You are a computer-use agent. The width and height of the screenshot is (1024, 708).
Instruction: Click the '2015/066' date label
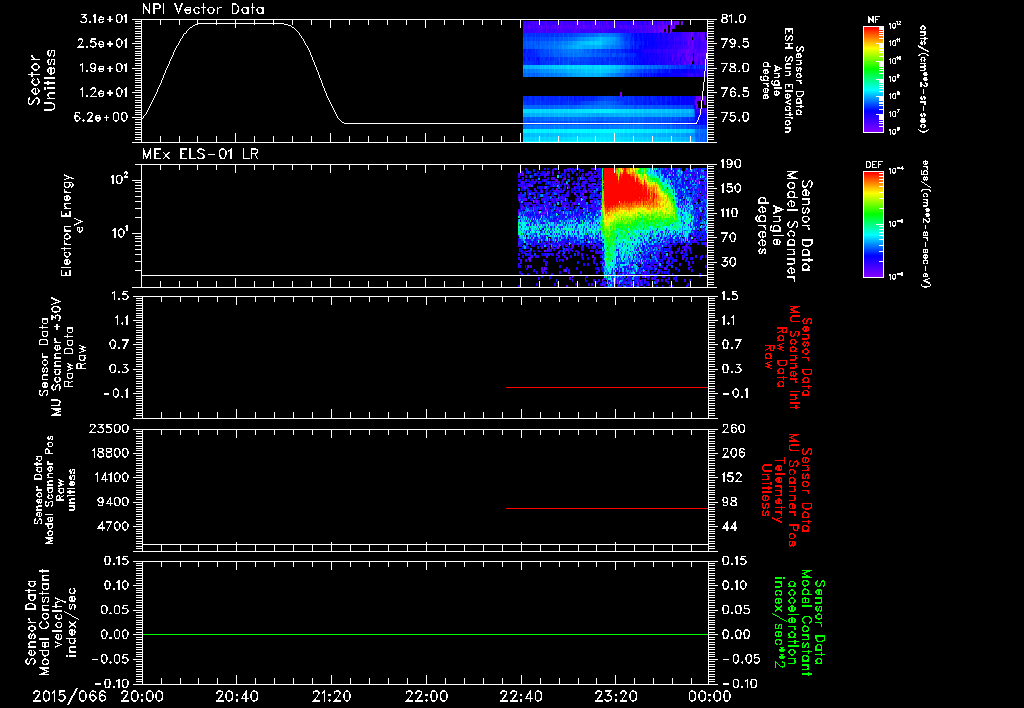point(69,696)
